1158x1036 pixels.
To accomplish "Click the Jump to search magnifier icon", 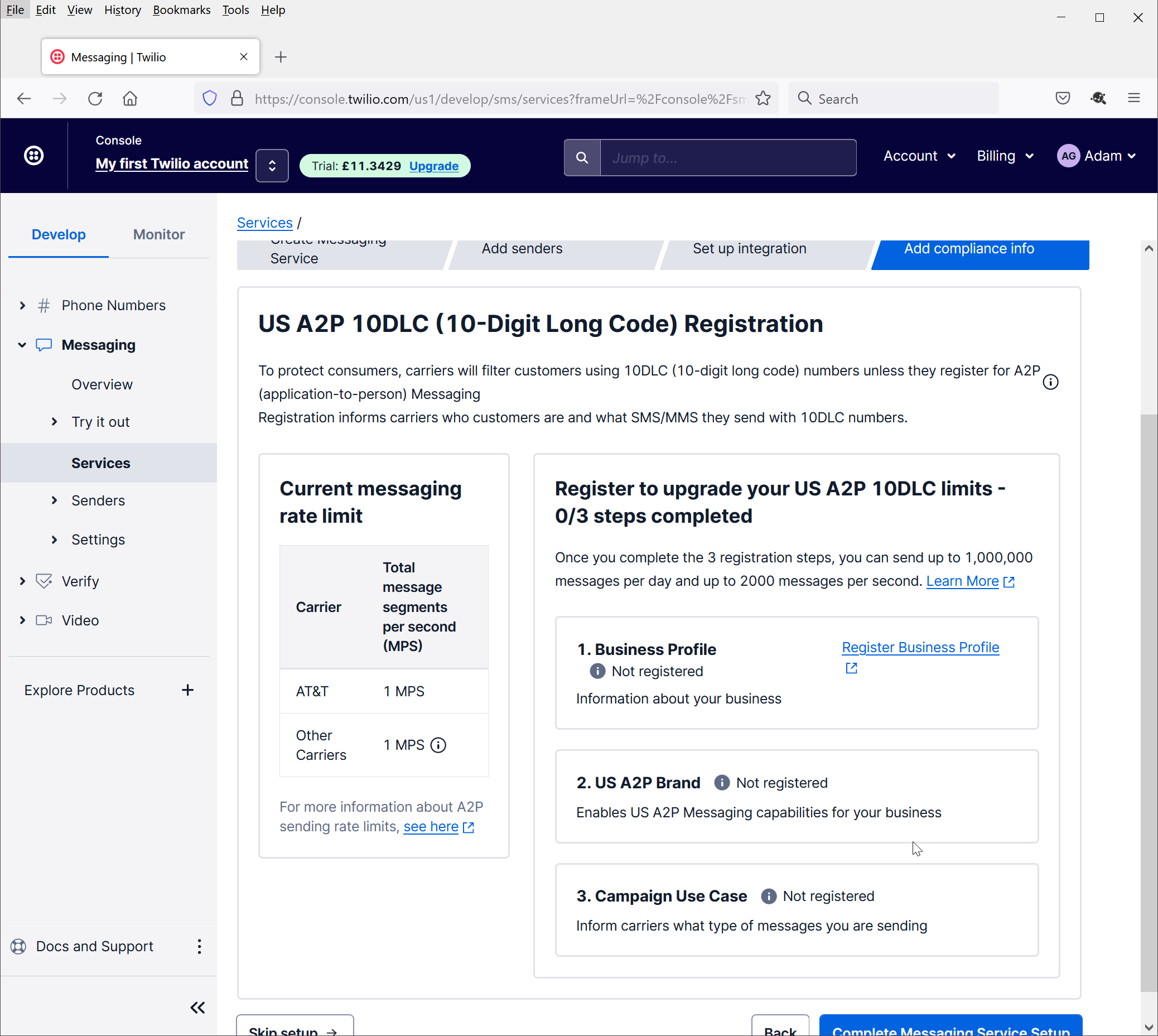I will [x=582, y=158].
